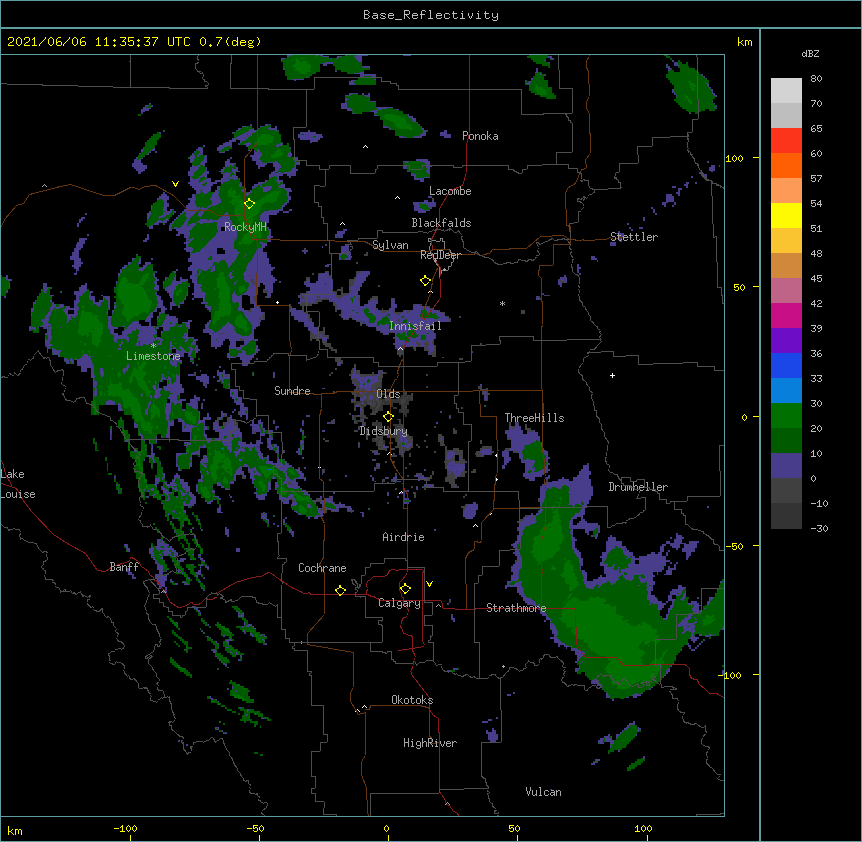Click the light blue 30-33 dBZ swatch

pyautogui.click(x=786, y=391)
